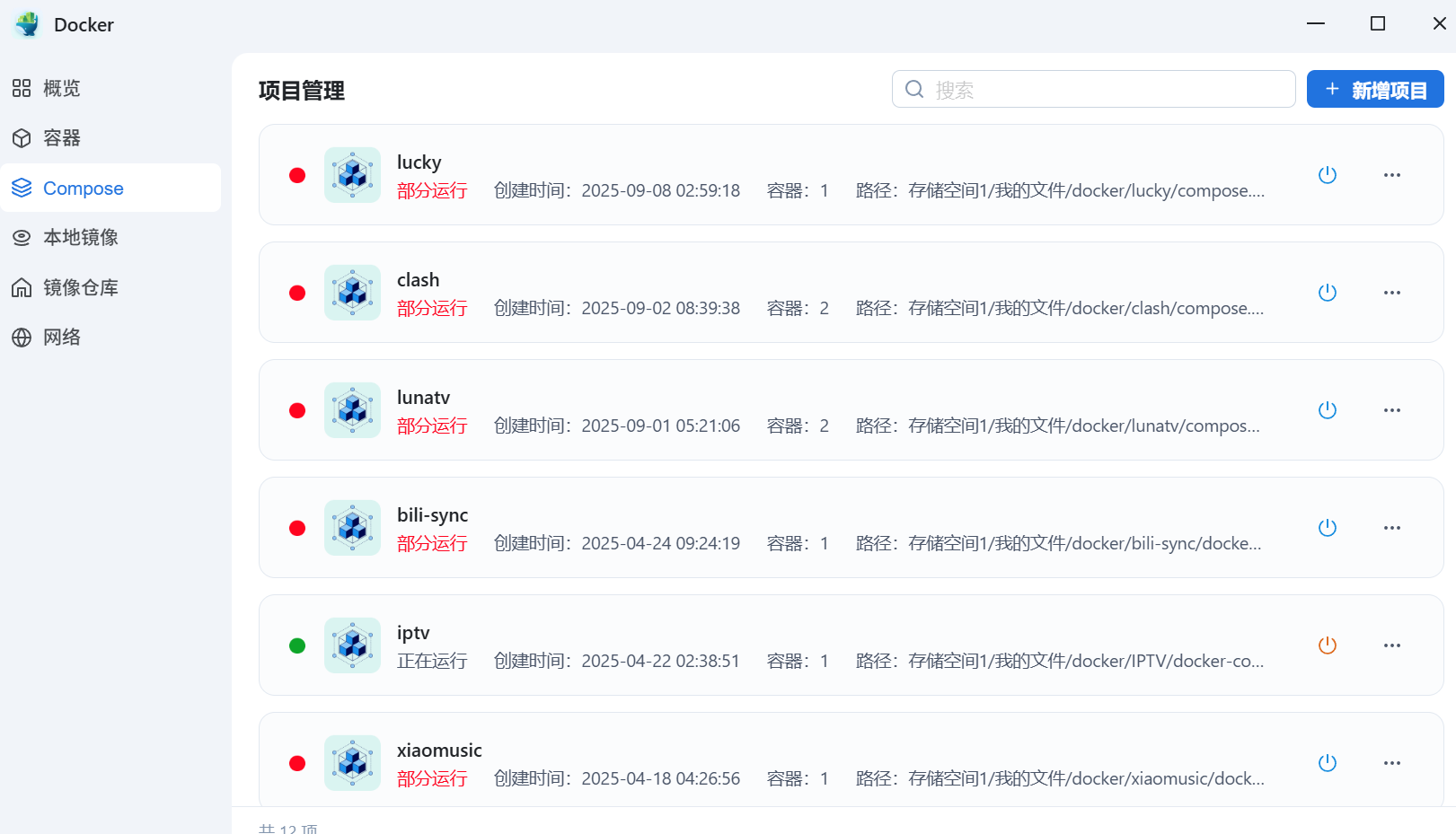Click the 正在运行 status of iptv
1456x834 pixels.
click(432, 661)
